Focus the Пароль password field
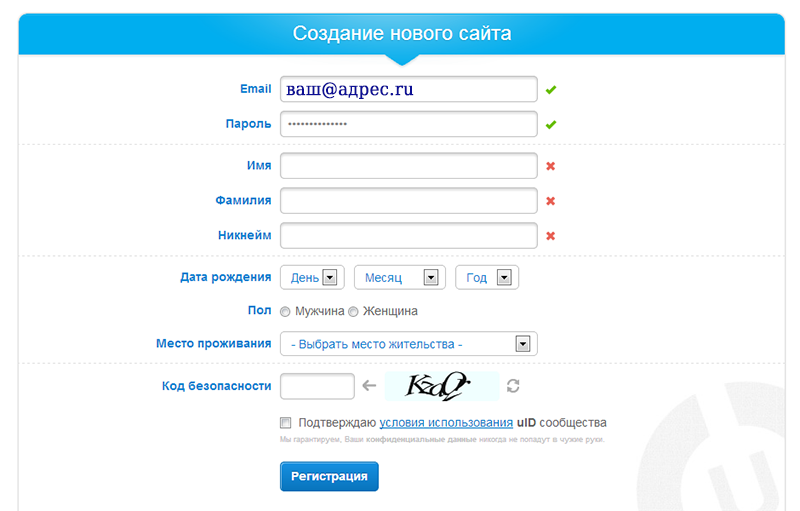800x511 pixels. [x=409, y=124]
